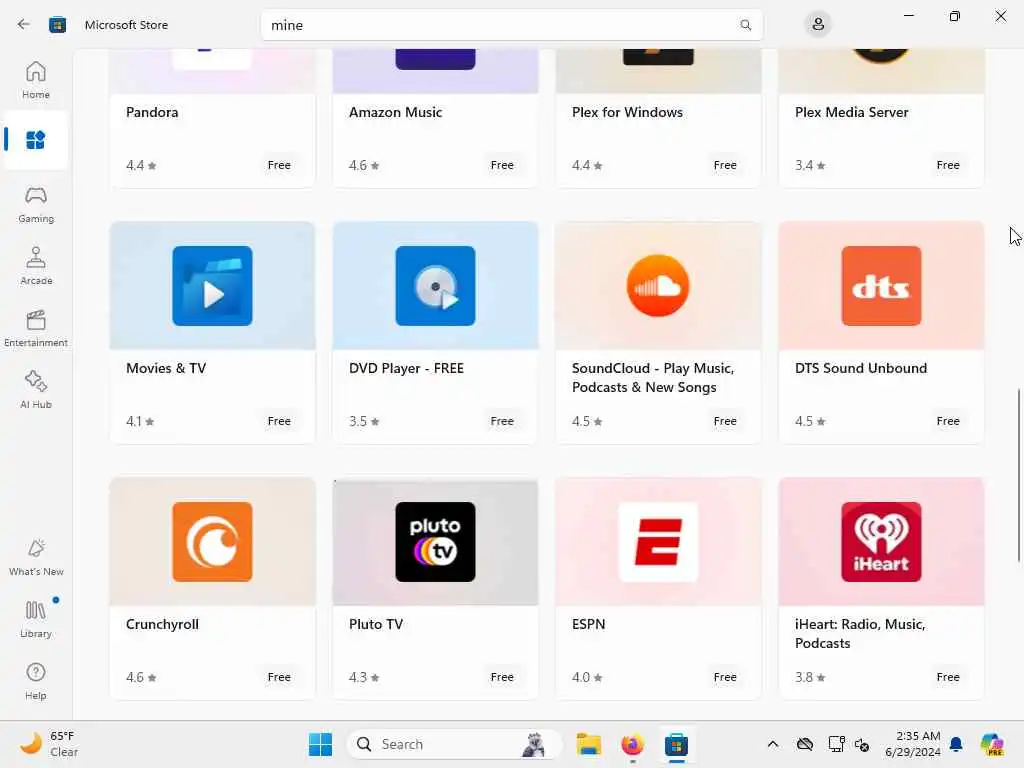Open the Amazon Music app title
1024x768 pixels.
tap(395, 112)
